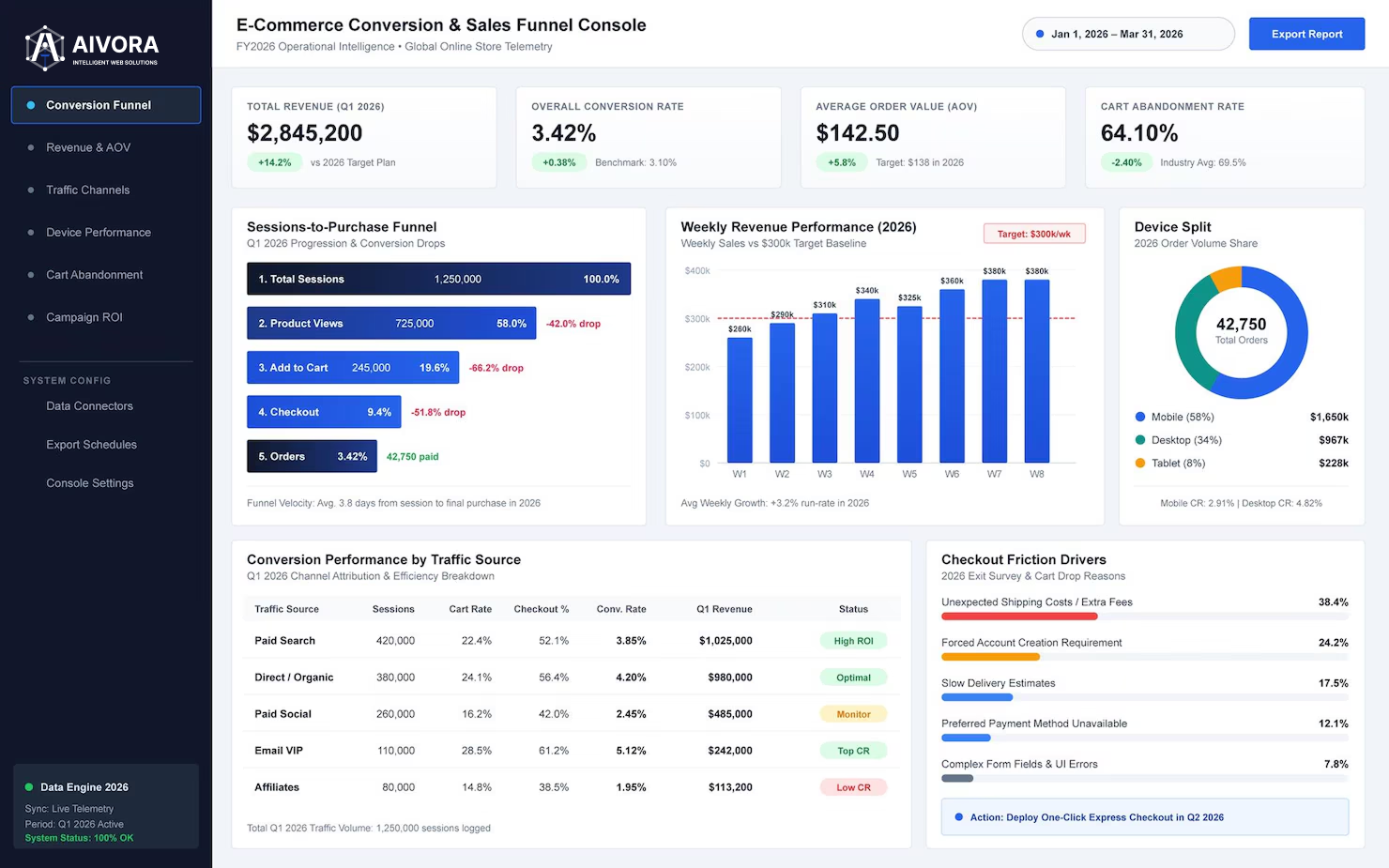1389x868 pixels.
Task: Open Campaign ROI from the sidebar
Action: (84, 317)
